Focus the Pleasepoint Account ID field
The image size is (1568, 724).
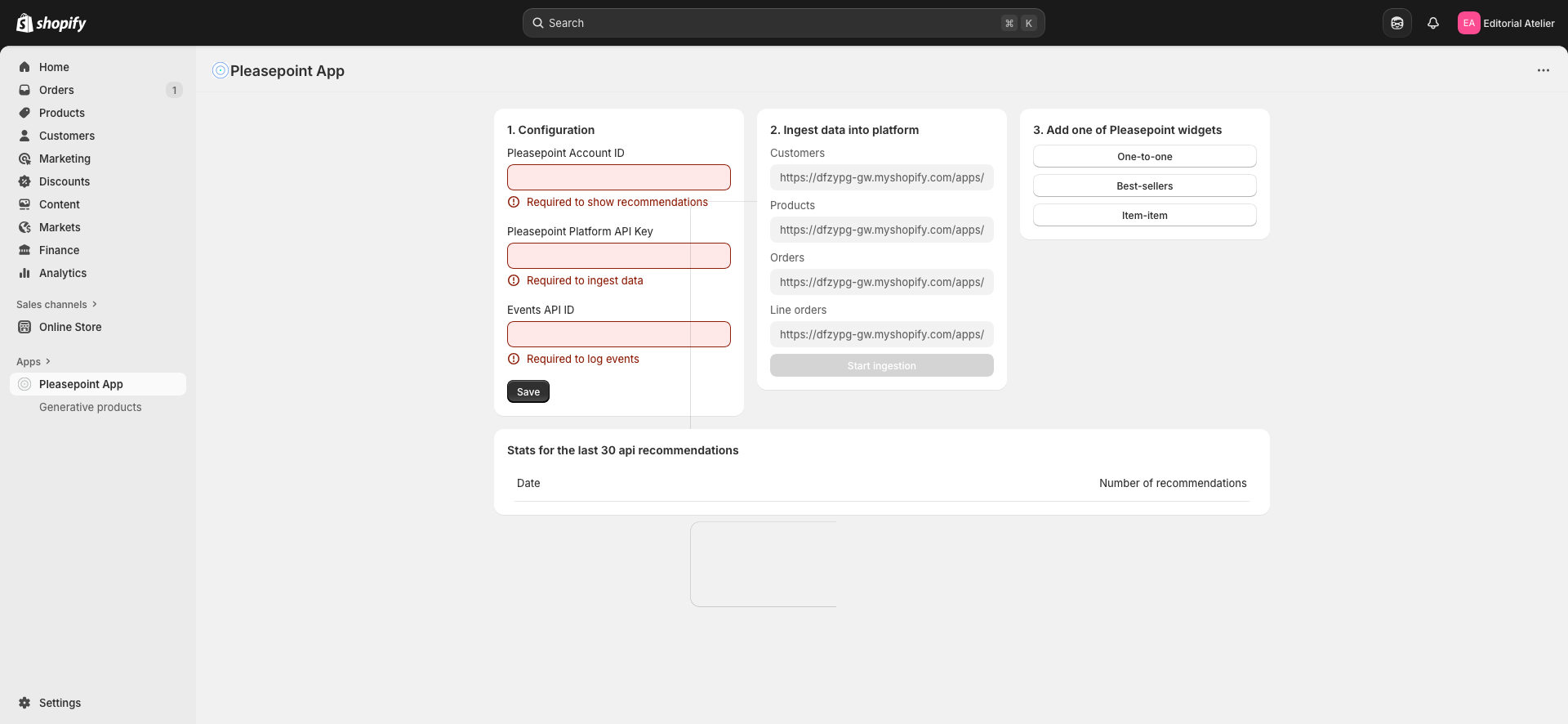pyautogui.click(x=618, y=177)
